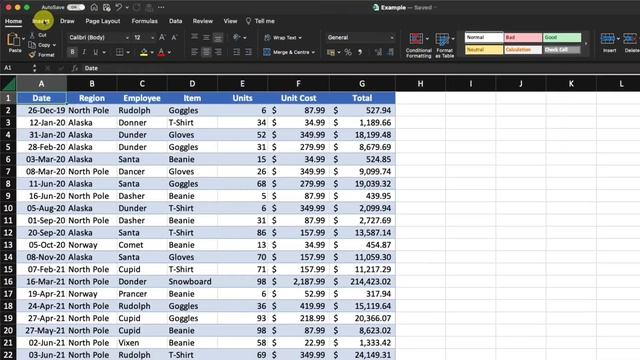
Task: Toggle the AutoSave switch
Action: (76, 7)
